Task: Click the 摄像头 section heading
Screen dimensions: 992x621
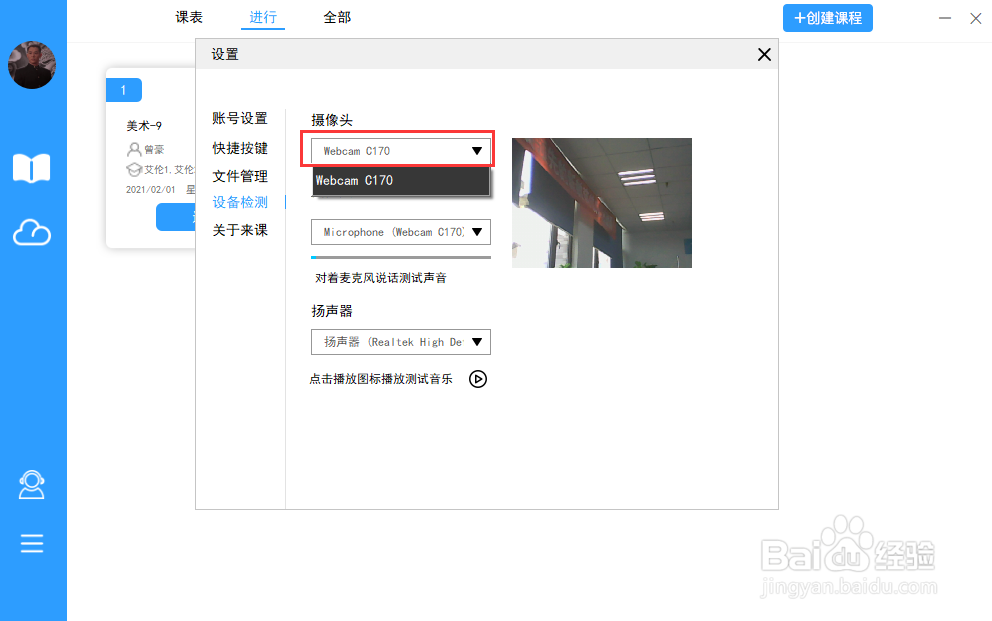Action: pyautogui.click(x=332, y=120)
